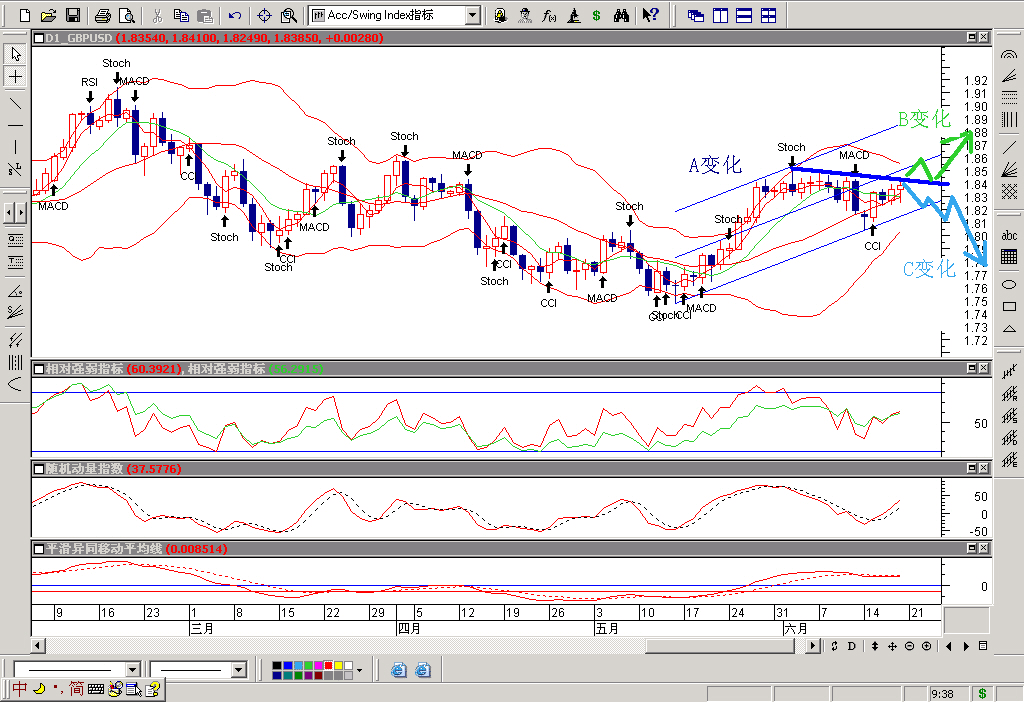
Task: Click the tile windows vertically icon
Action: click(x=720, y=14)
